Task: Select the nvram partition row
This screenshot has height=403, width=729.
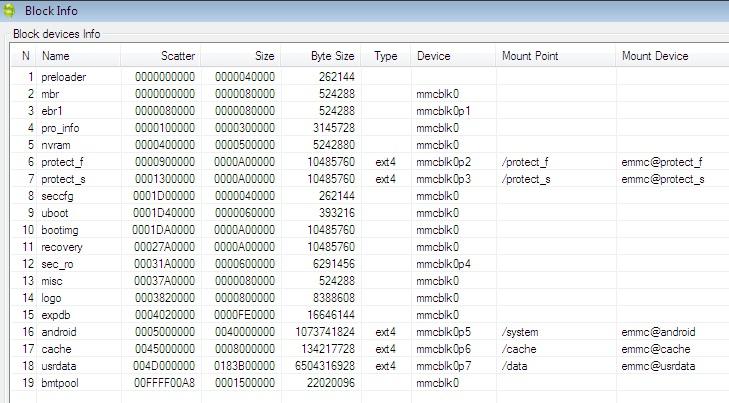Action: pyautogui.click(x=370, y=145)
